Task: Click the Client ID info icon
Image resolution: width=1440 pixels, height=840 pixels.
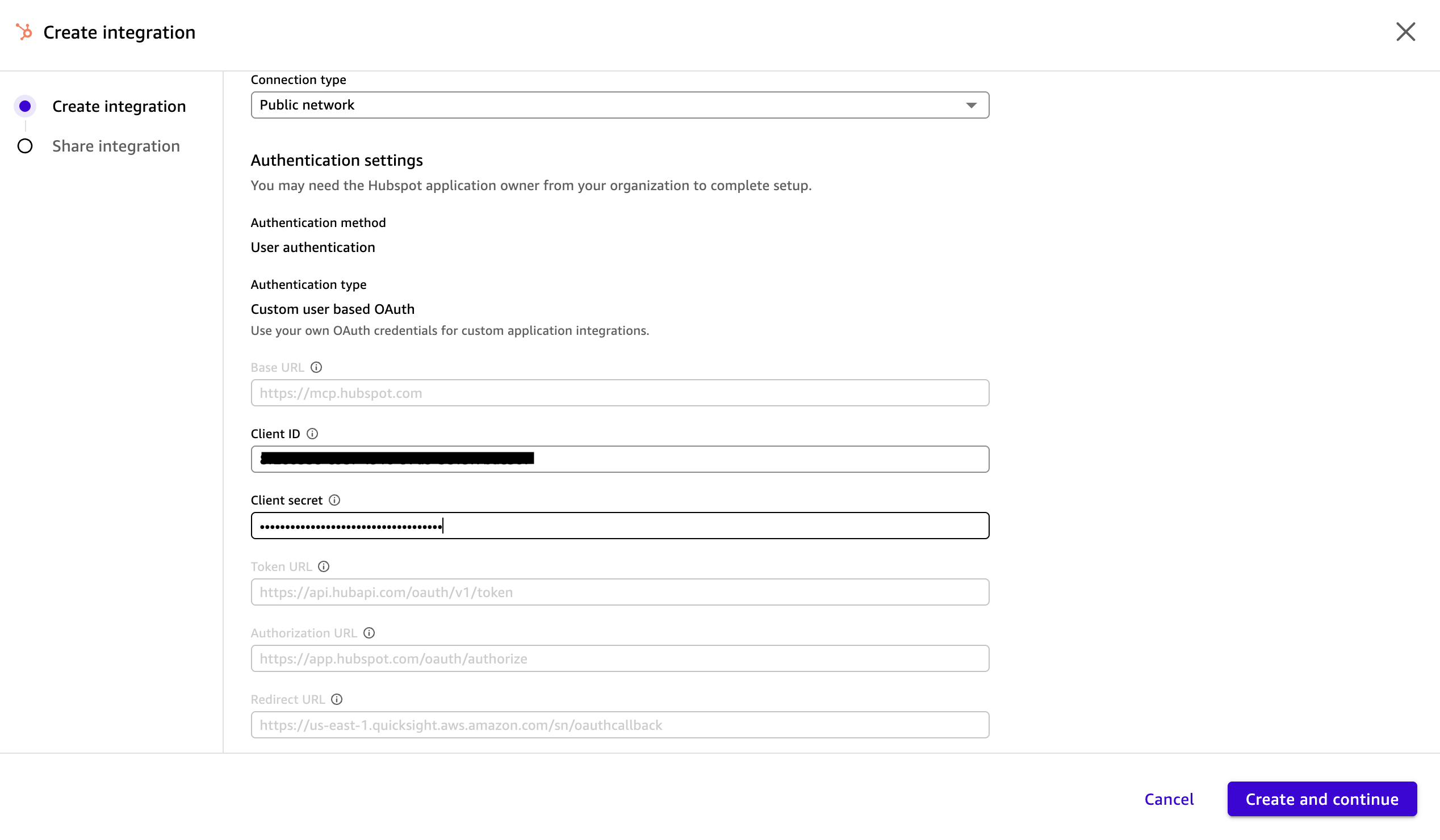Action: 312,434
